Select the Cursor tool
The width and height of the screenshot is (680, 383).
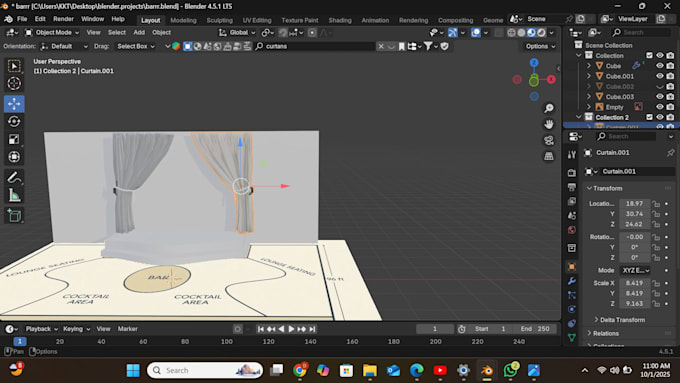(x=14, y=83)
